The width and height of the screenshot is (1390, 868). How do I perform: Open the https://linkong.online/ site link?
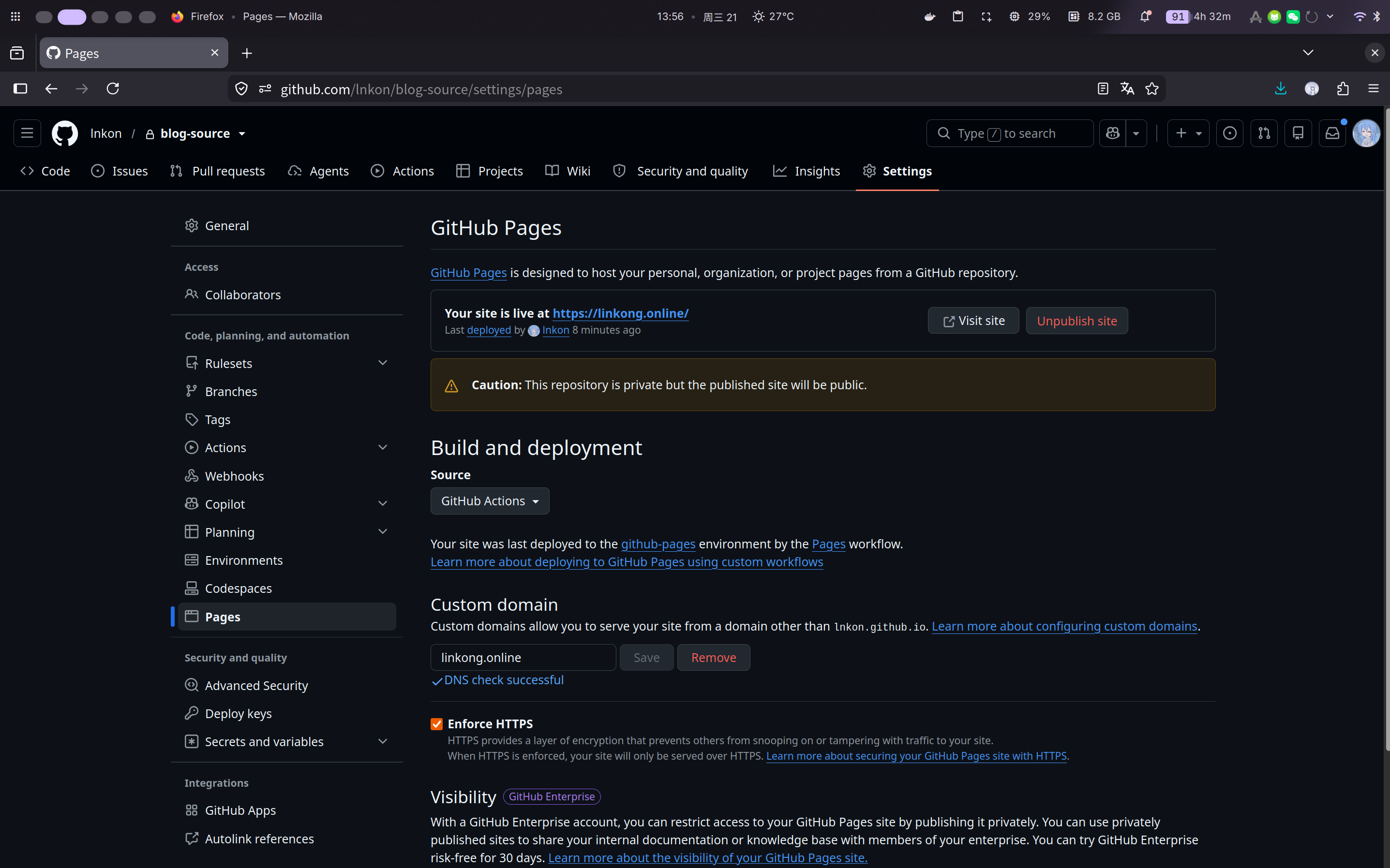click(x=620, y=313)
